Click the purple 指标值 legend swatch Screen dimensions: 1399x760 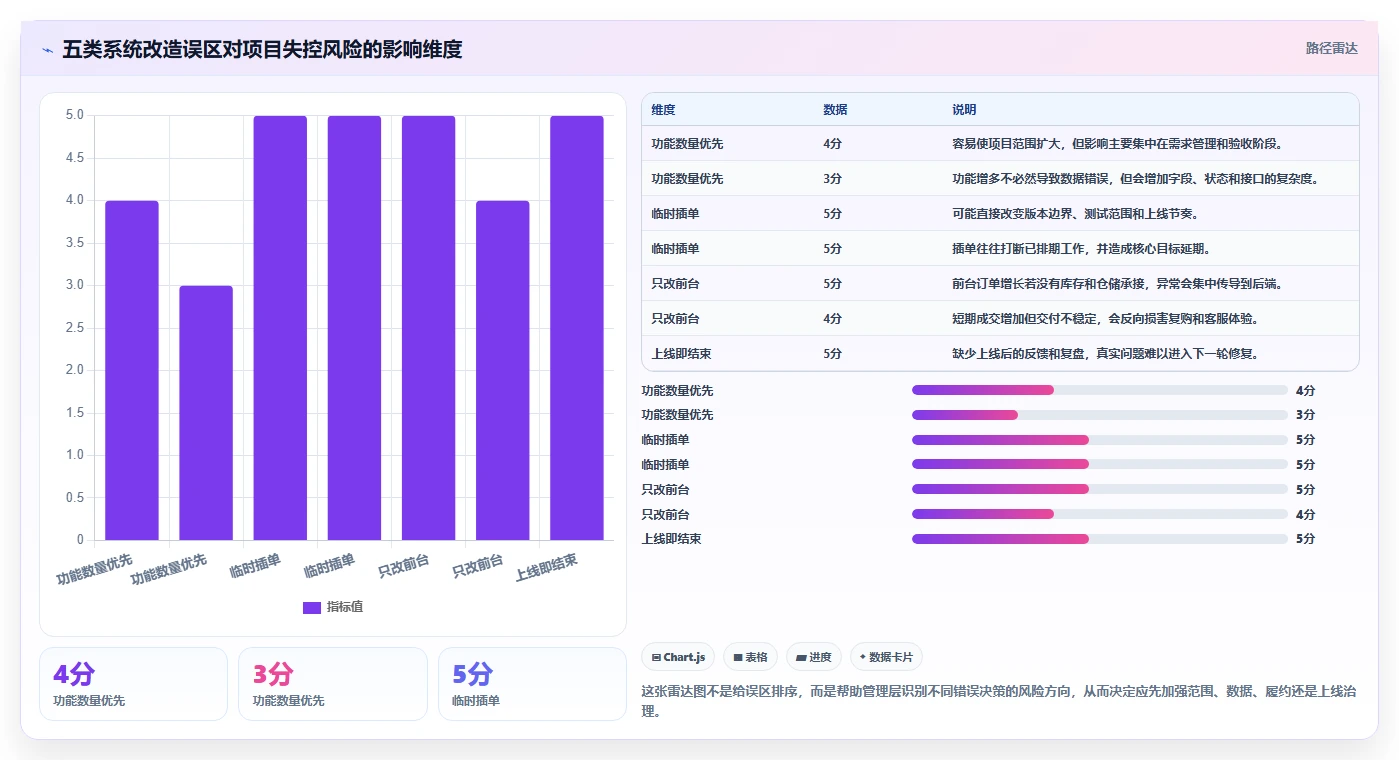(312, 607)
